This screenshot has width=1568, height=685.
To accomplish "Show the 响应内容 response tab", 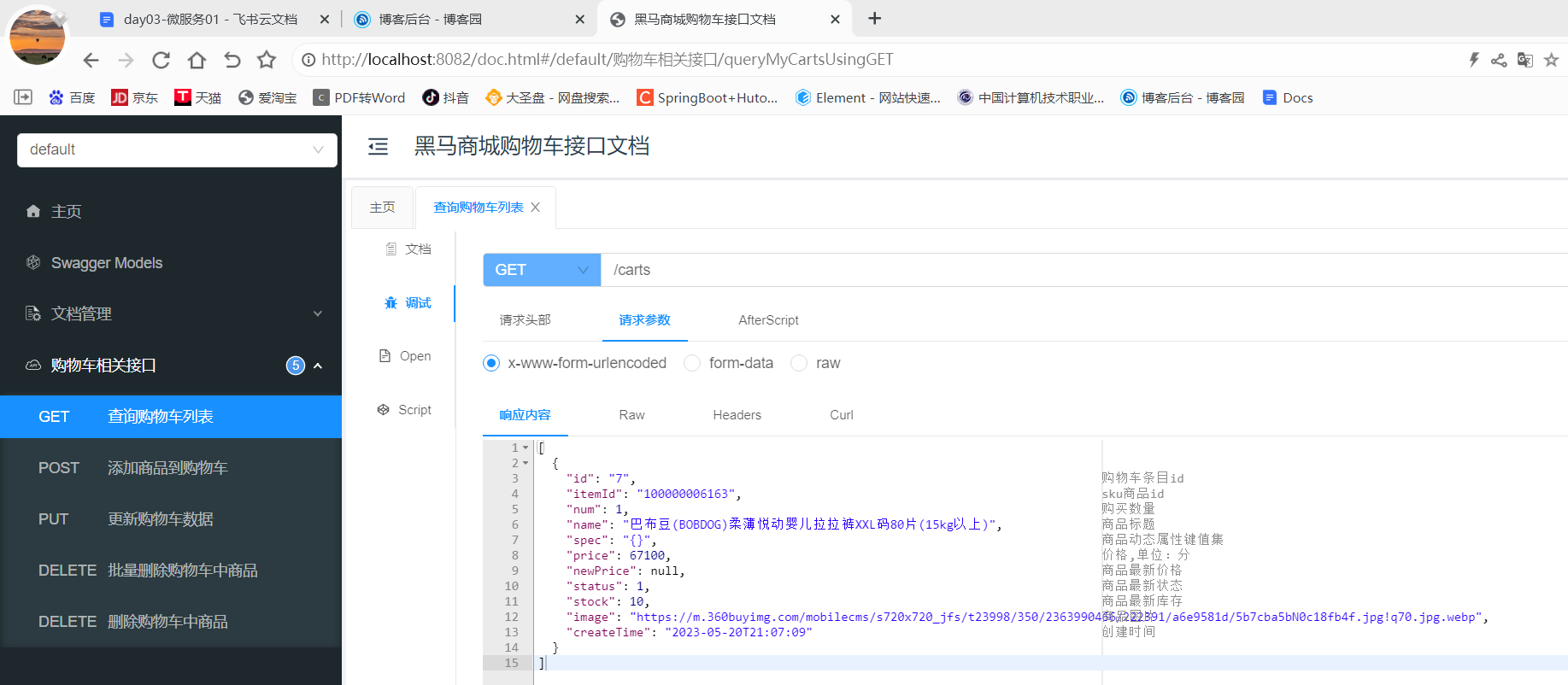I will click(525, 415).
